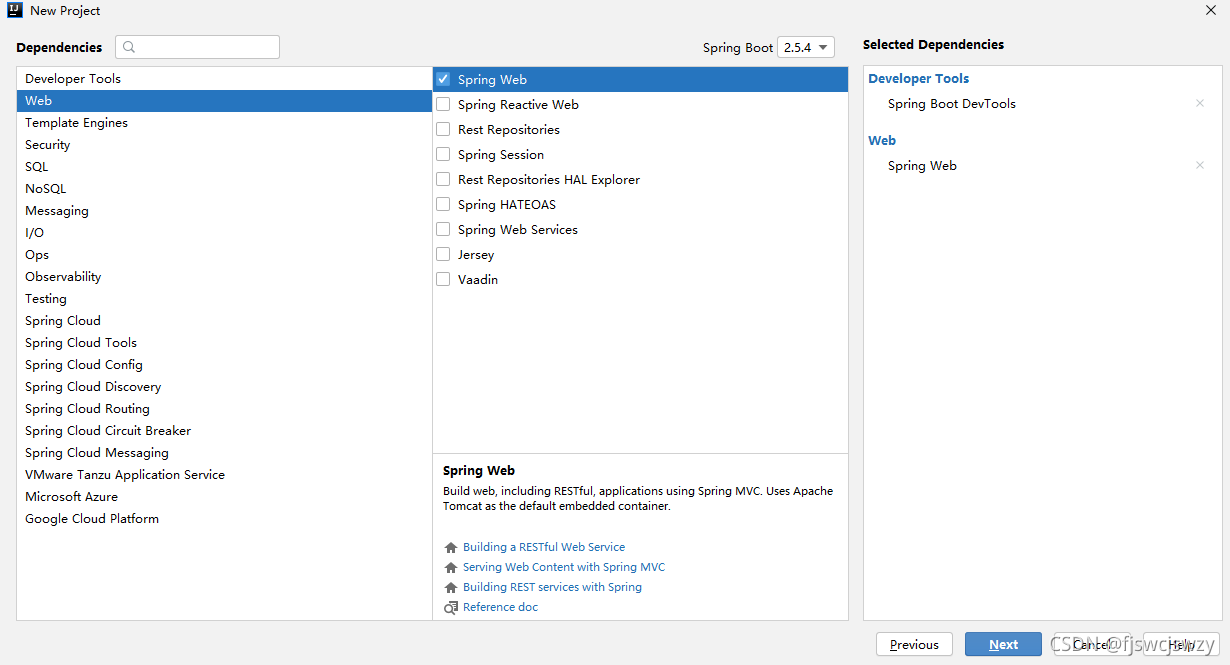Select the Security category
The width and height of the screenshot is (1230, 665).
pos(224,144)
